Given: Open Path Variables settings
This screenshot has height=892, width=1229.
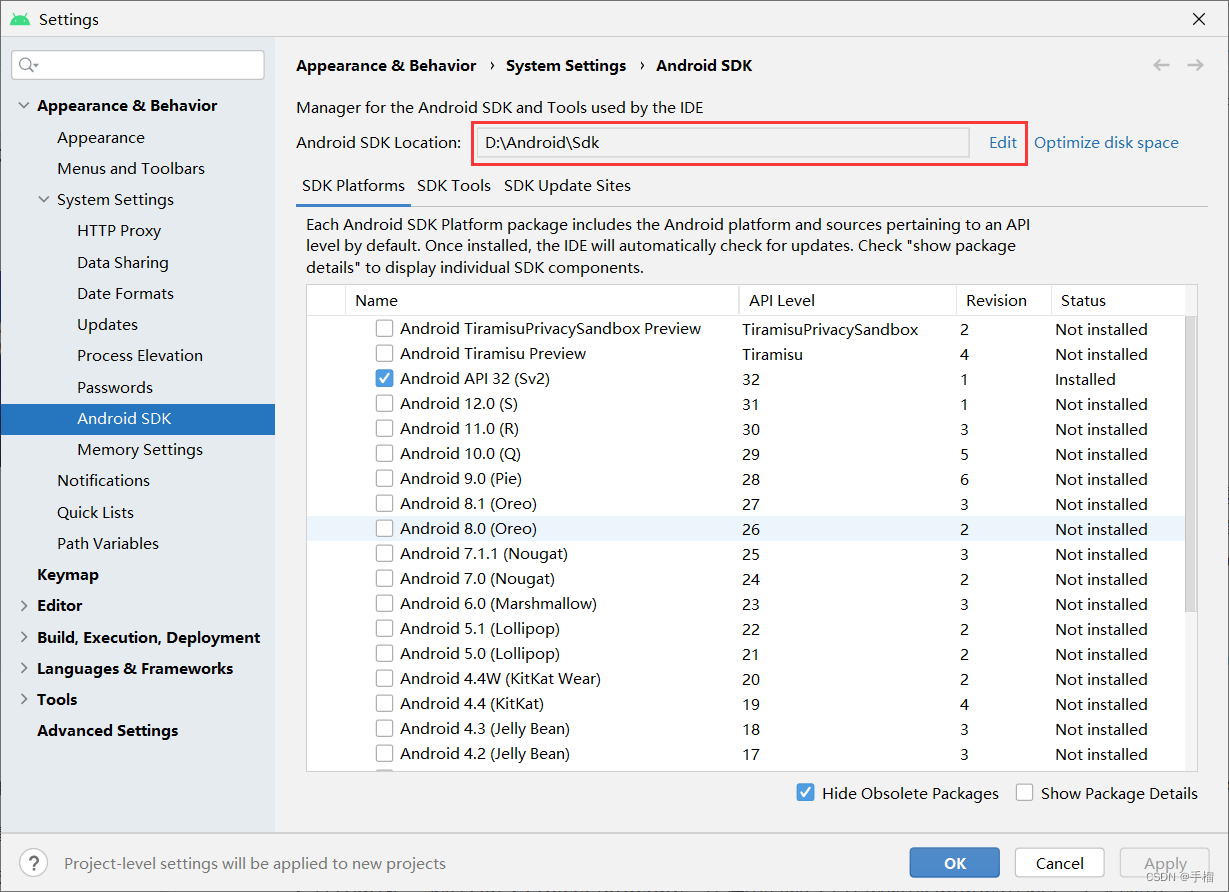Looking at the screenshot, I should (108, 544).
